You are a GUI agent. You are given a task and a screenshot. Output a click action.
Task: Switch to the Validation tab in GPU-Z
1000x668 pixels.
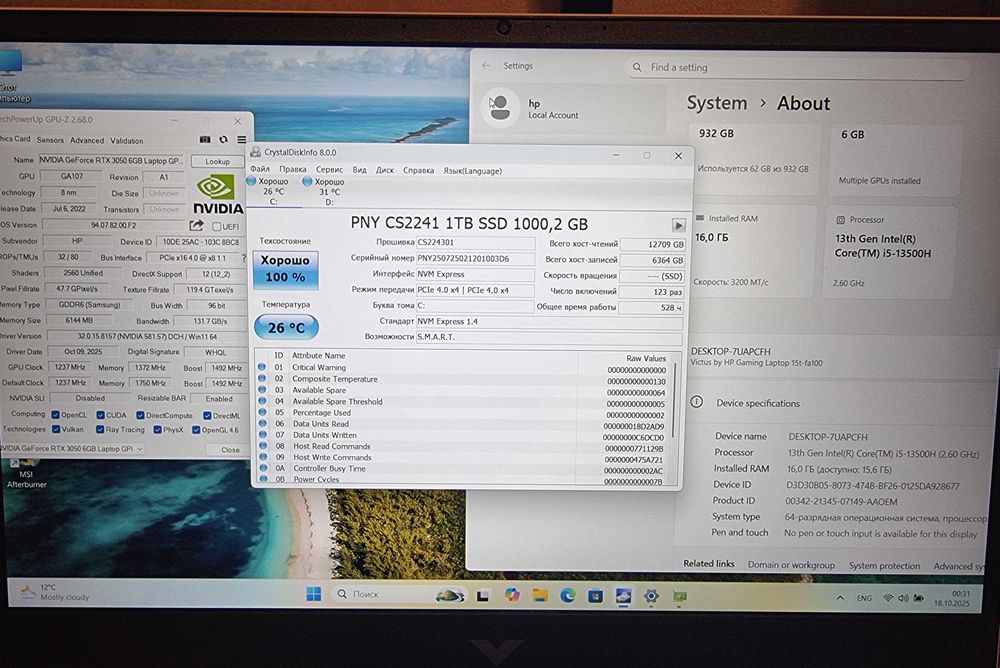pos(126,140)
